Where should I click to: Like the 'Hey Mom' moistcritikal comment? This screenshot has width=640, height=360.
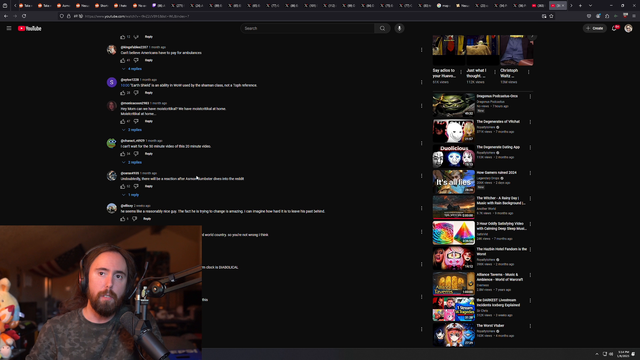(122, 121)
